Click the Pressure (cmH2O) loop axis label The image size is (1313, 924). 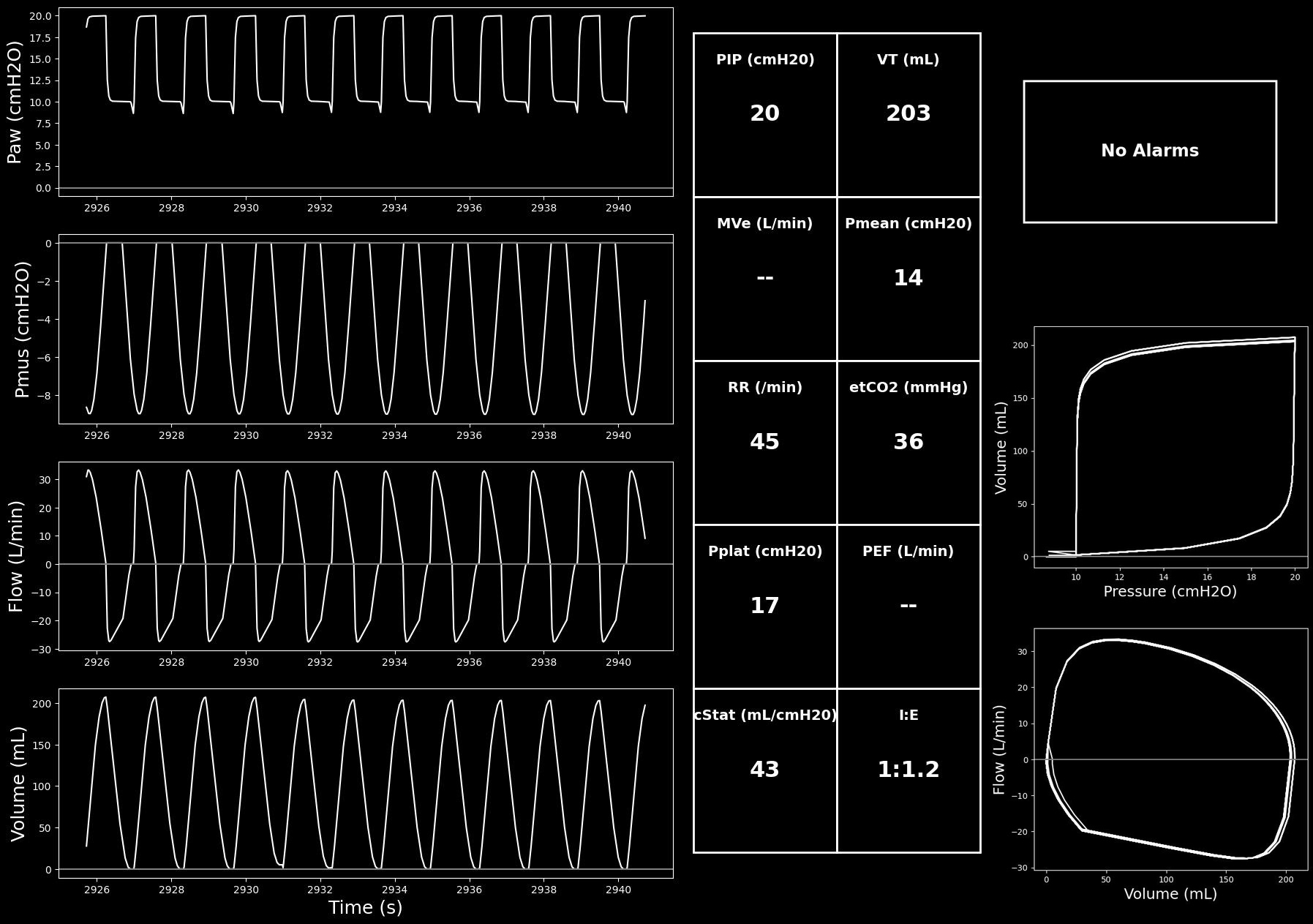1170,591
